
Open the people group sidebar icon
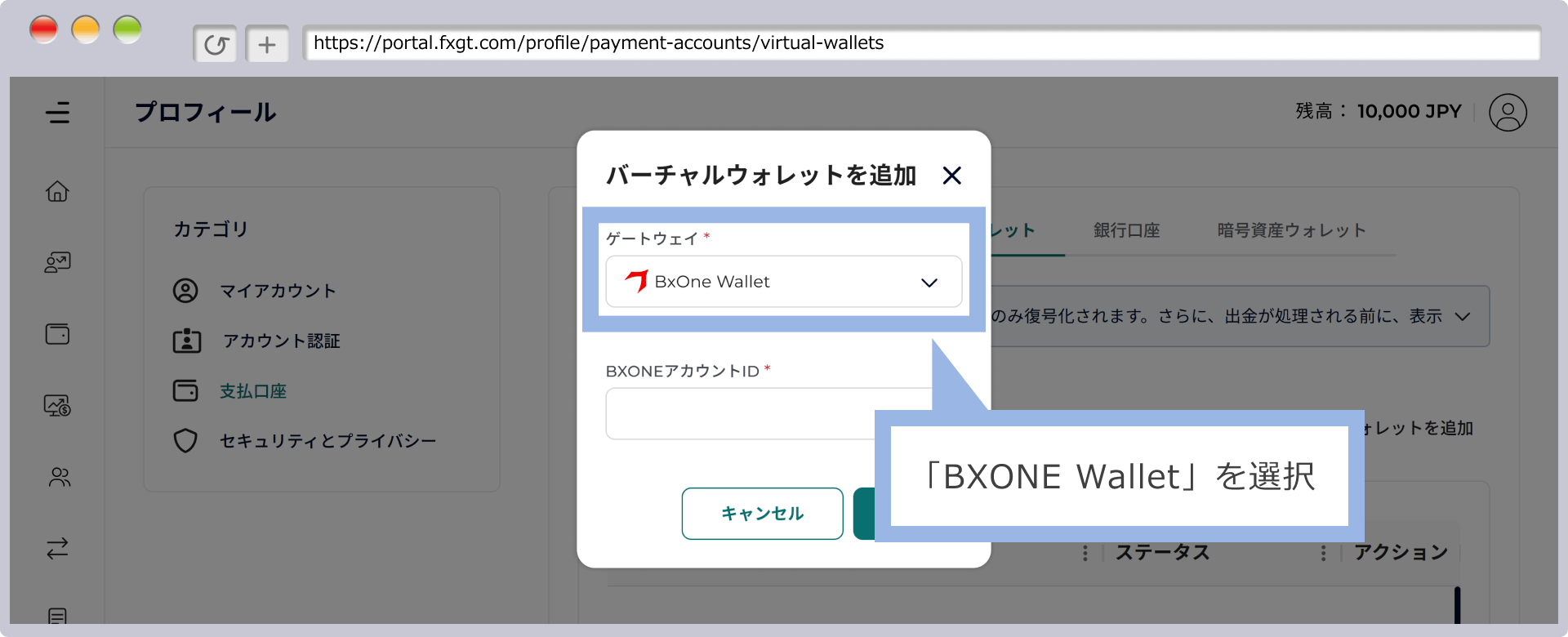pyautogui.click(x=59, y=477)
